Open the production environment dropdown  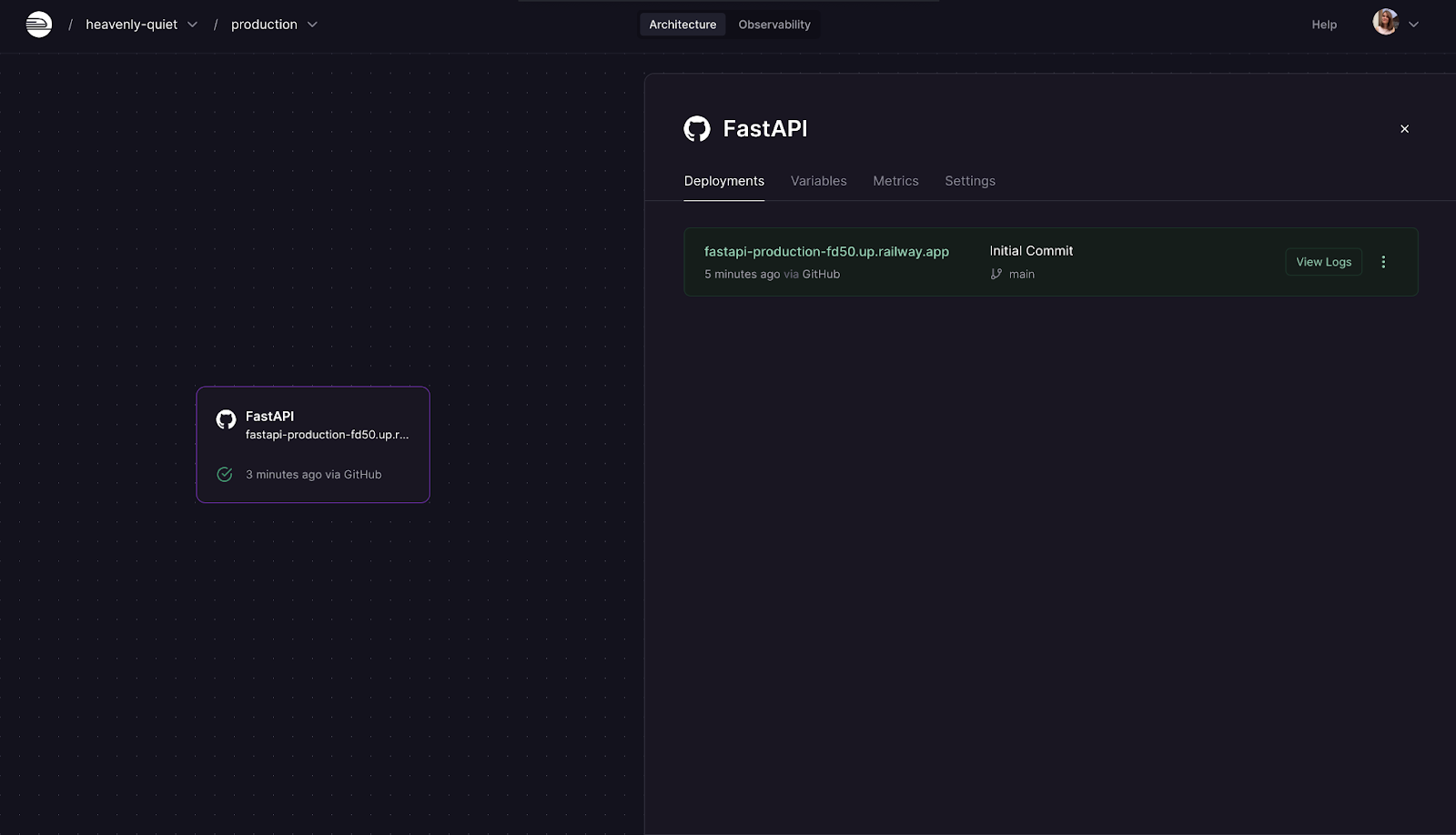pyautogui.click(x=312, y=25)
